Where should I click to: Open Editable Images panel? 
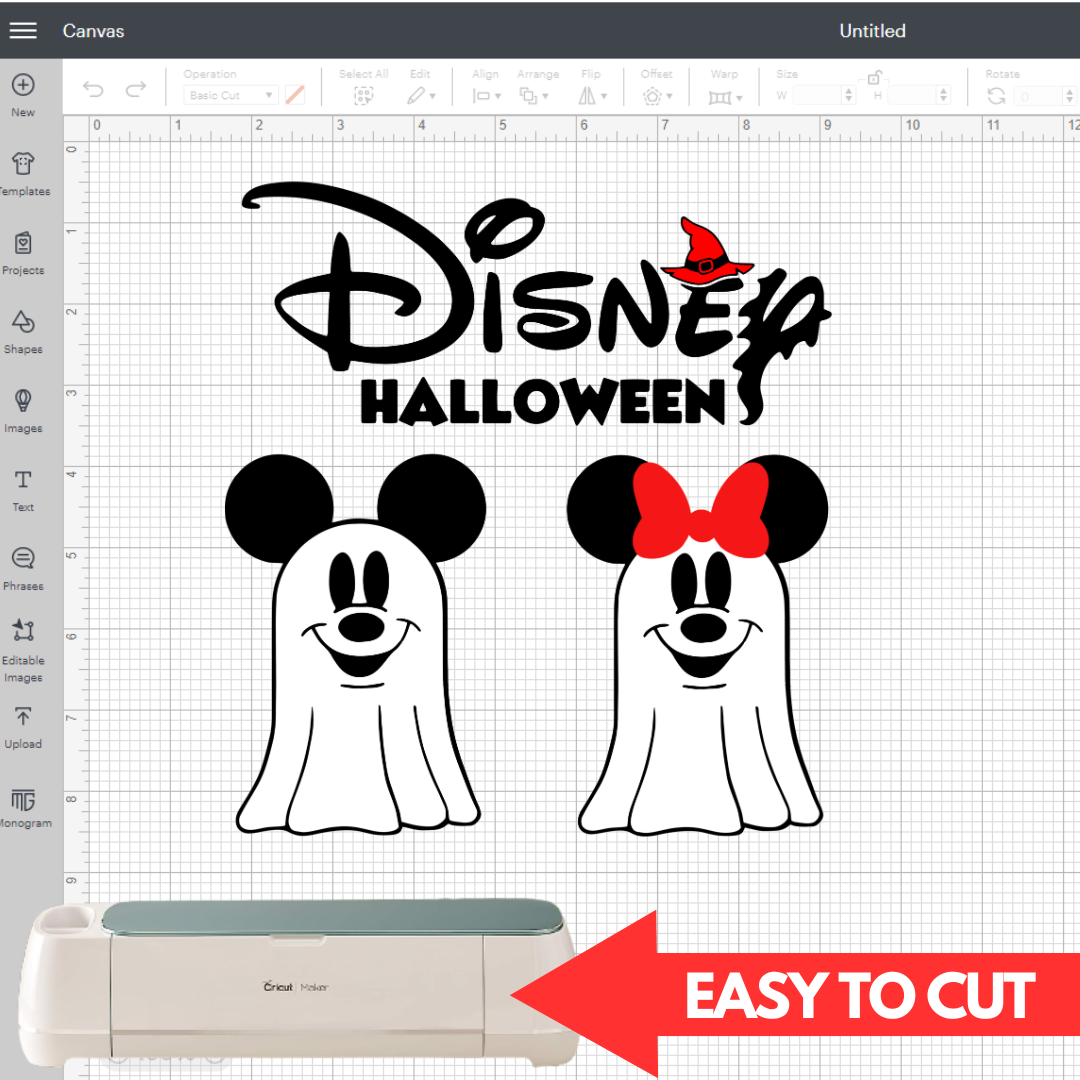(x=23, y=650)
